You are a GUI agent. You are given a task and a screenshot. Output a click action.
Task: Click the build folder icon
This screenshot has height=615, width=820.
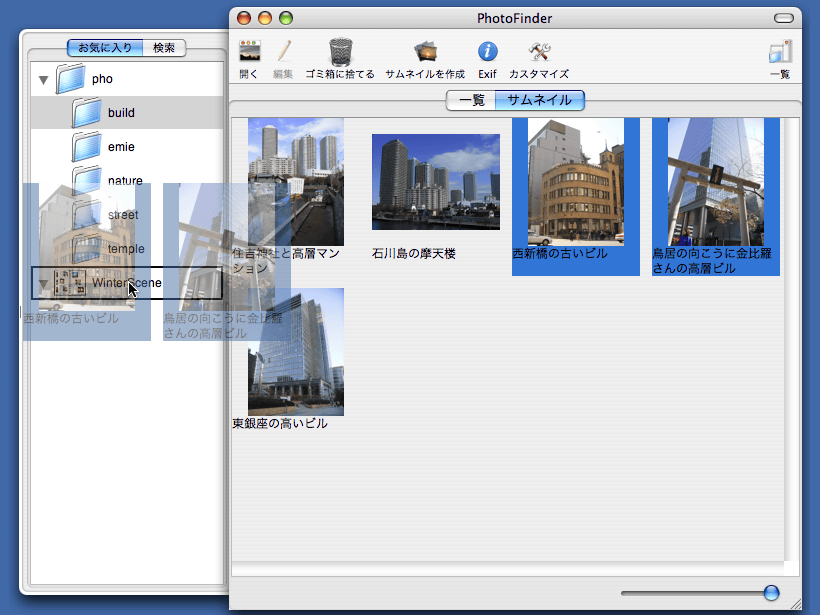click(x=87, y=113)
